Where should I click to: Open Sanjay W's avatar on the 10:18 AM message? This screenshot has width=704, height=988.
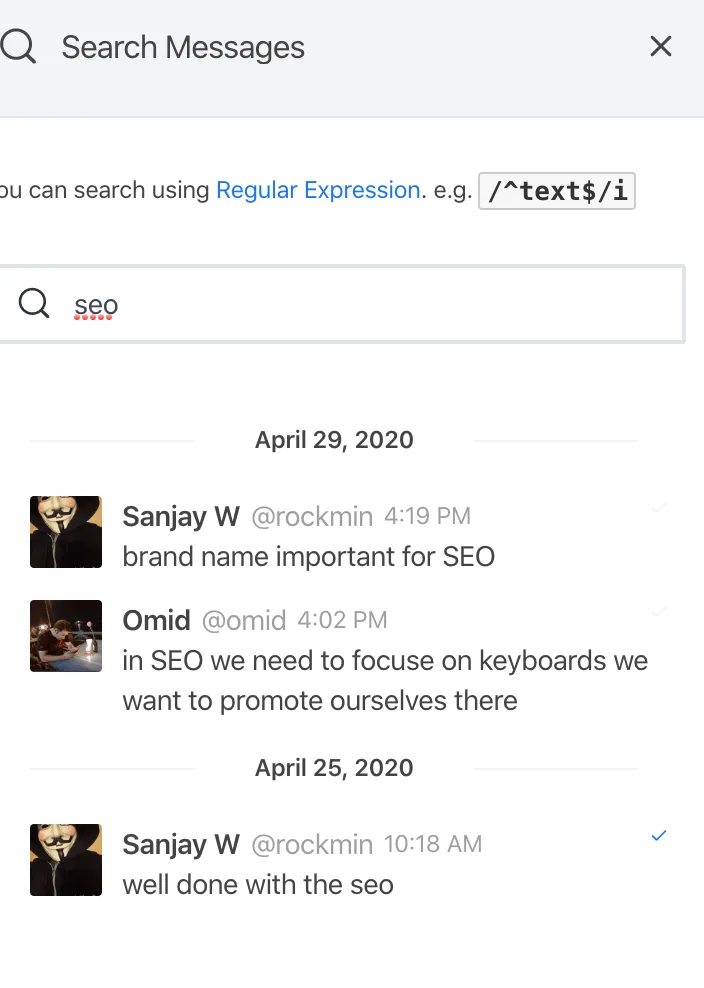66,860
